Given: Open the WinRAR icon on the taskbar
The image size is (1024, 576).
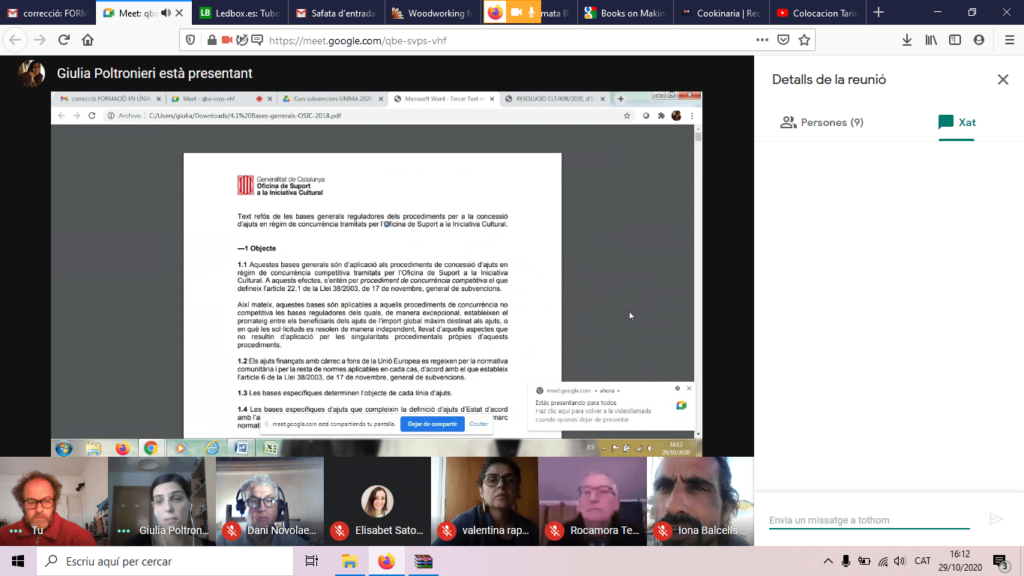Looking at the screenshot, I should click(424, 561).
